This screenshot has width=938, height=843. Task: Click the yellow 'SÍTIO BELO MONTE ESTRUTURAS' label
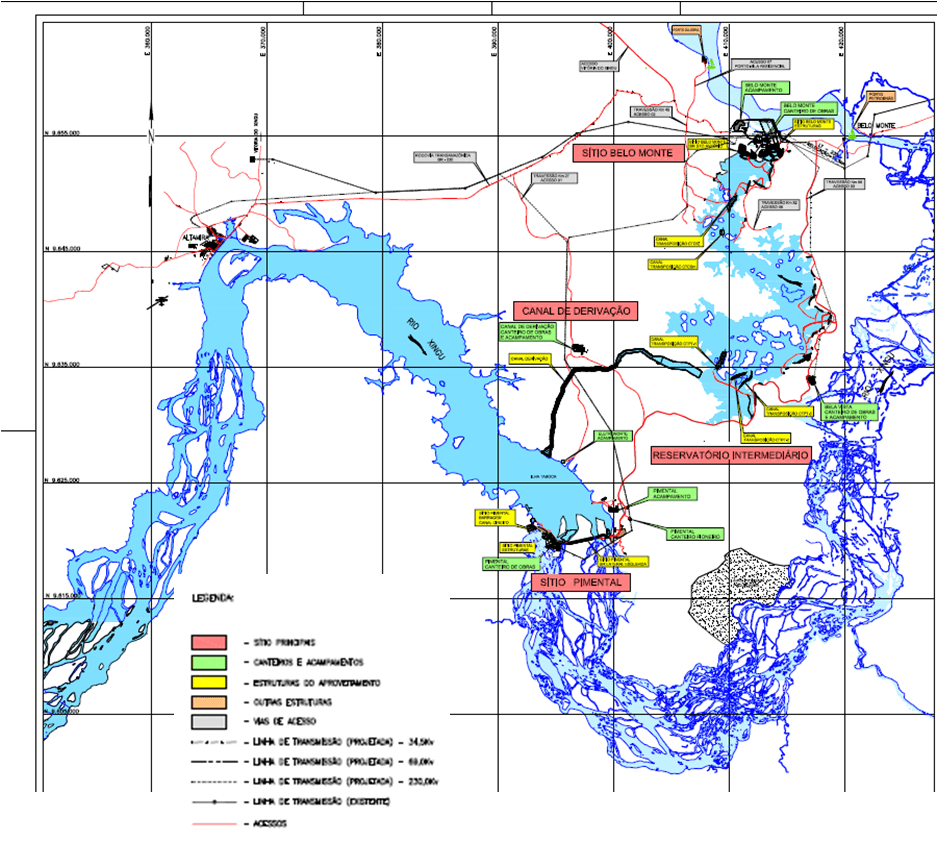click(813, 124)
